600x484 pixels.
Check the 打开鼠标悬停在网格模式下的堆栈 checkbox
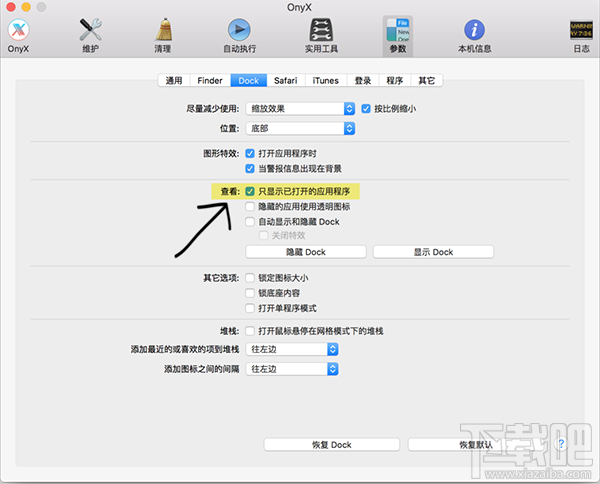point(250,331)
